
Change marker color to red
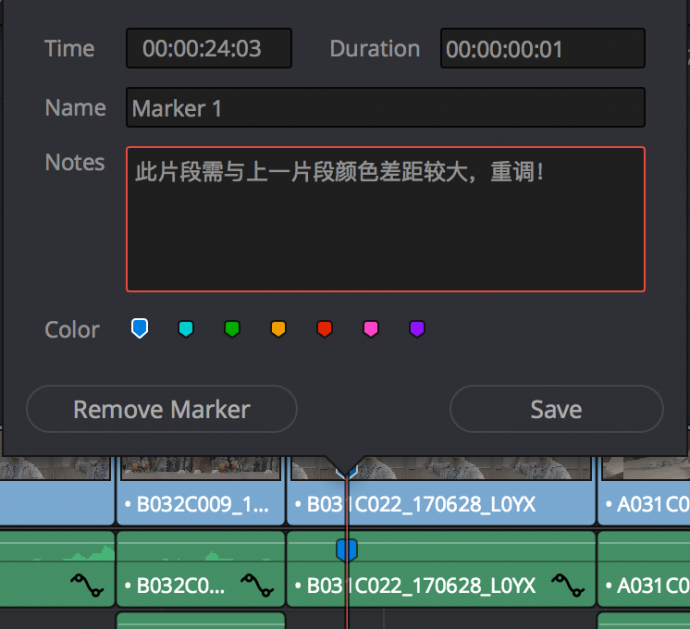pos(324,329)
